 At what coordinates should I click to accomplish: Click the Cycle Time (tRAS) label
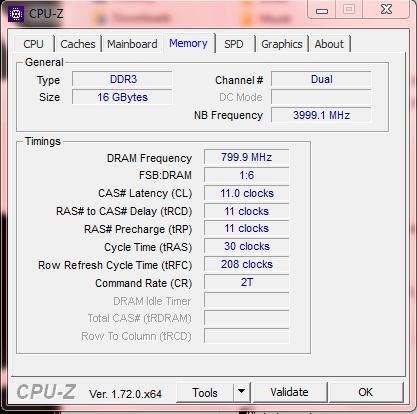point(148,247)
